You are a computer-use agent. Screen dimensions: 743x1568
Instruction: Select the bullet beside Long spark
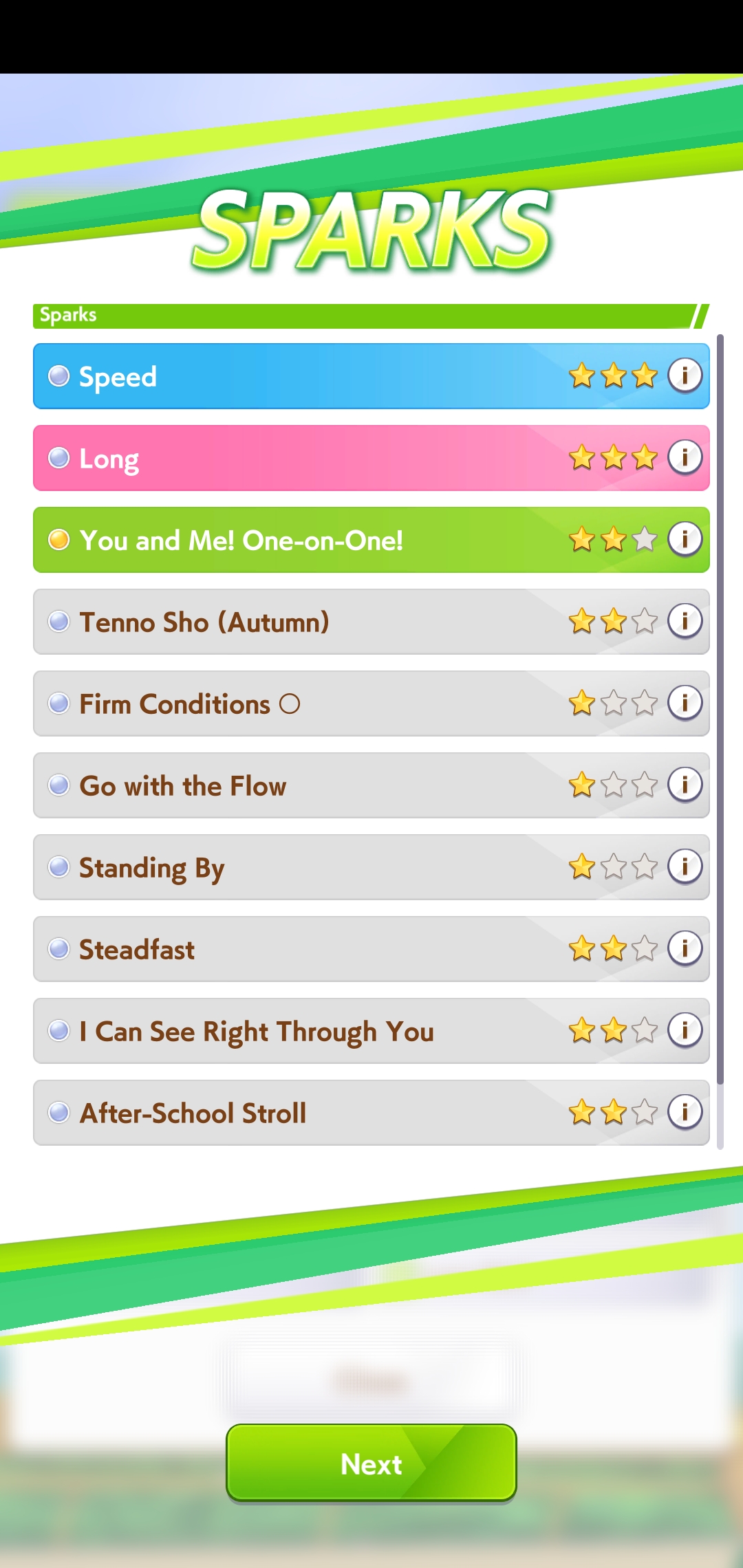59,458
